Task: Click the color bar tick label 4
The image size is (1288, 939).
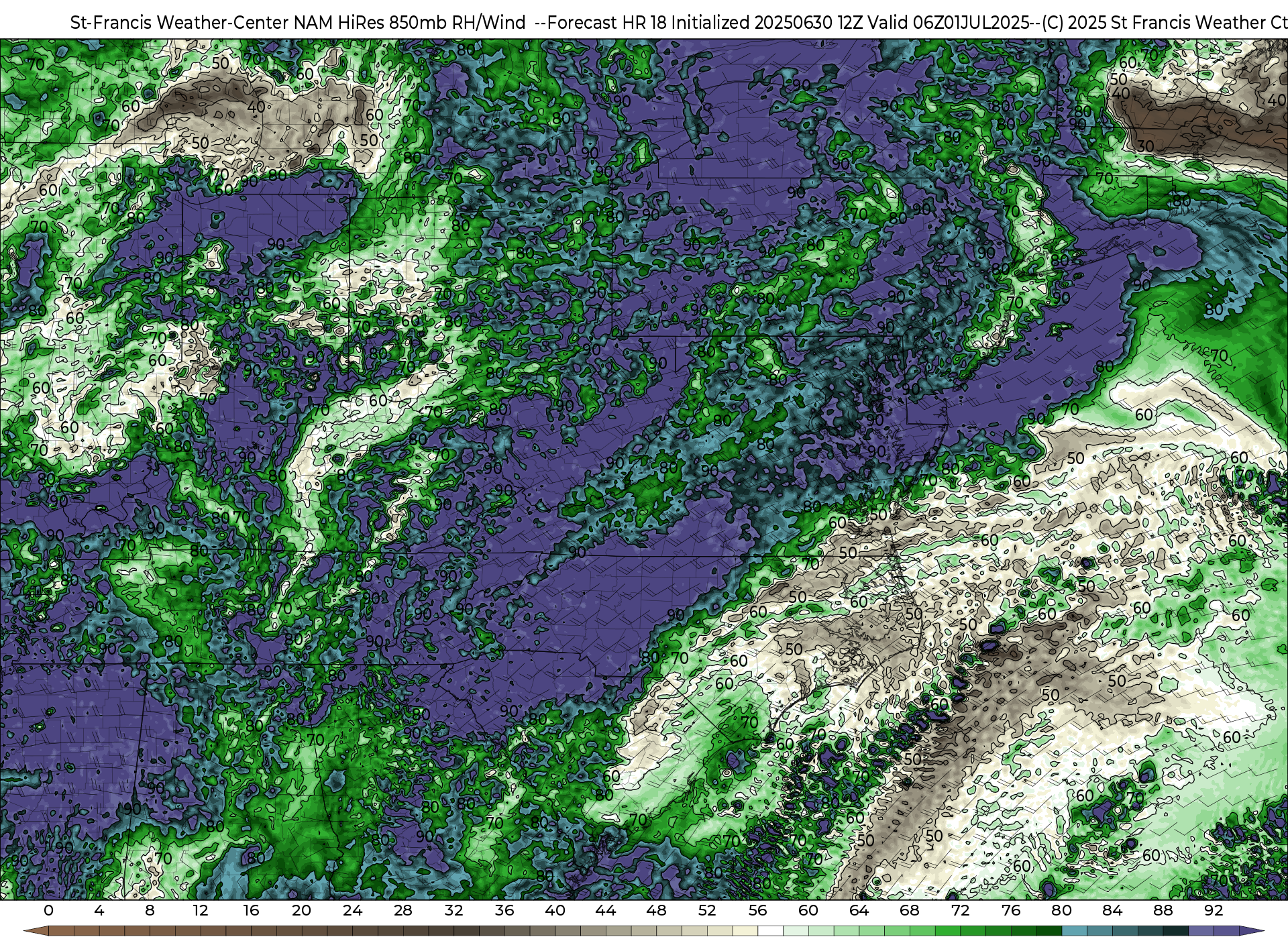Action: pos(99,910)
